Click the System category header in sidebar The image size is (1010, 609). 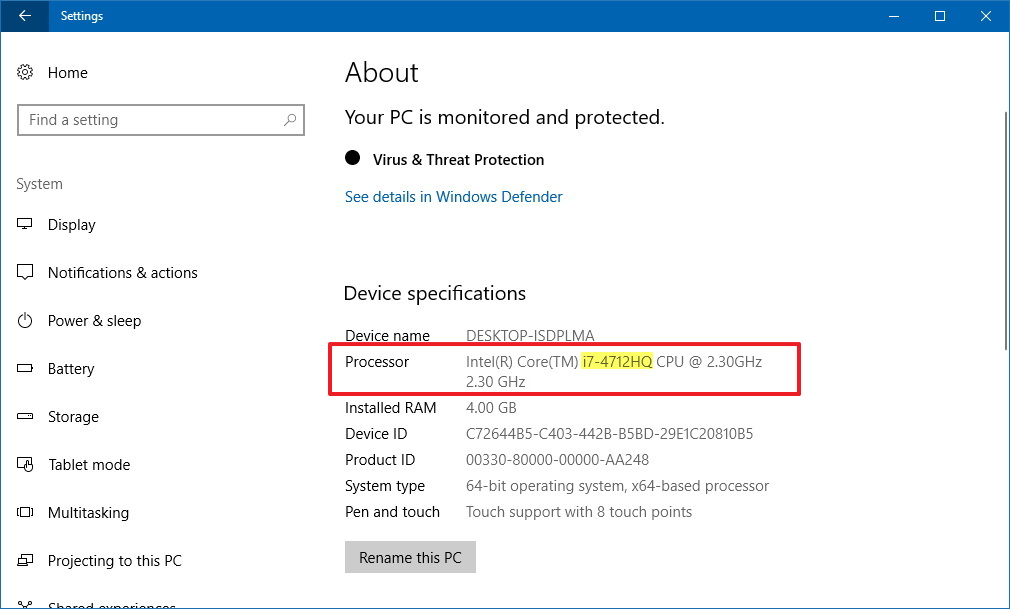point(39,184)
